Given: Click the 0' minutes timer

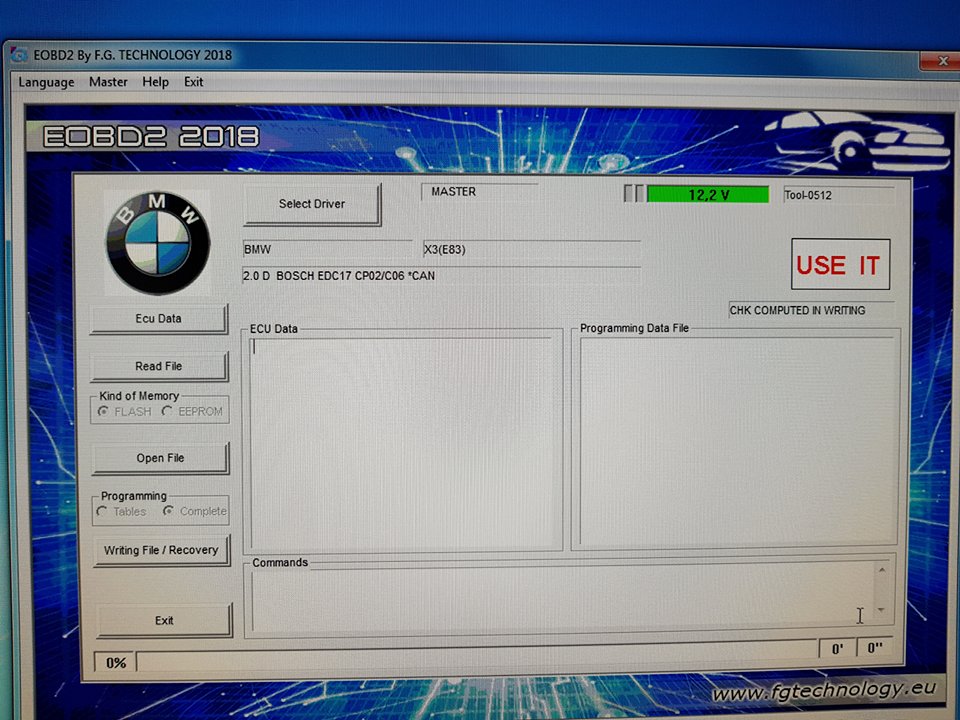Looking at the screenshot, I should 837,648.
